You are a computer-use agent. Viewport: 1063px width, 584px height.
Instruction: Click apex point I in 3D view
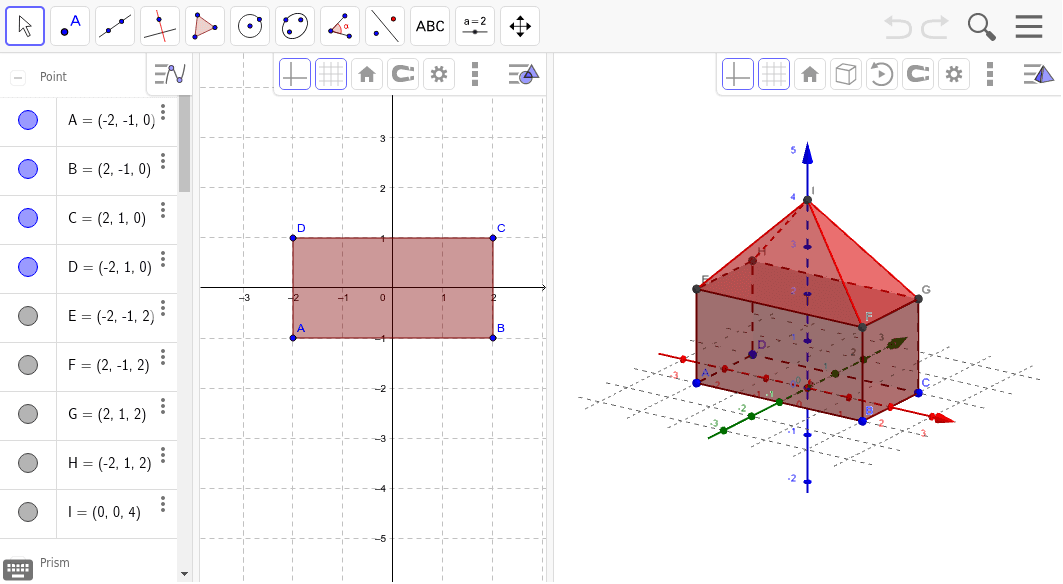(x=807, y=200)
